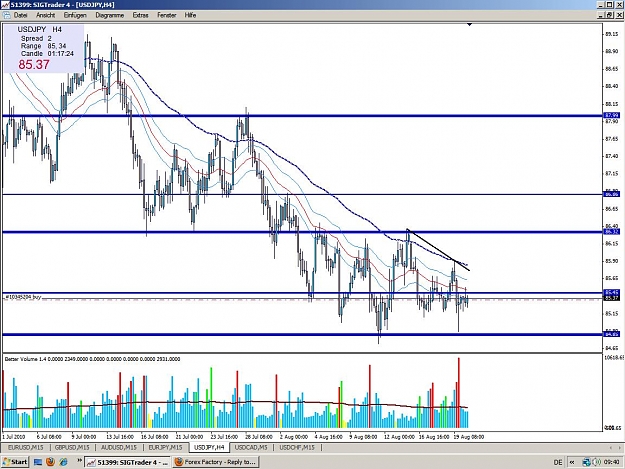625x469 pixels.
Task: Click the Spread 2 info line
Action: (x=36, y=38)
